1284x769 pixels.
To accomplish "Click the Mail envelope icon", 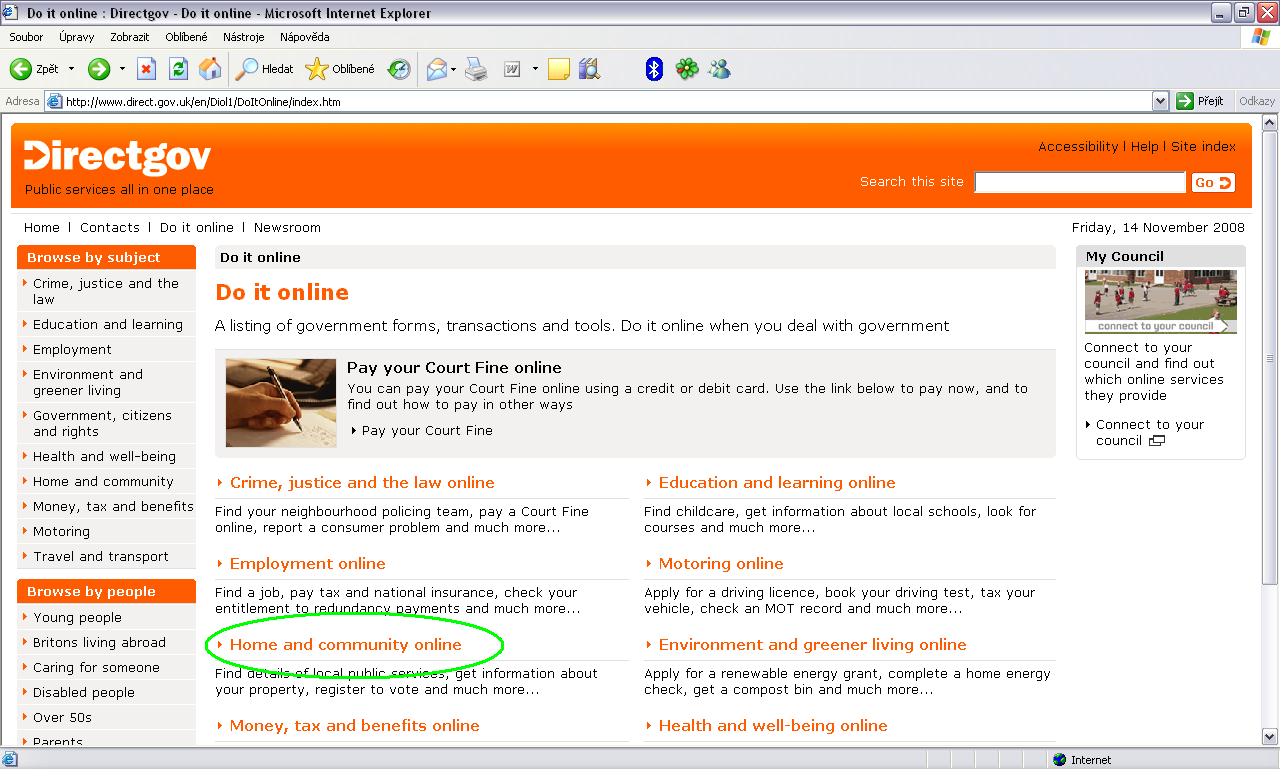I will pyautogui.click(x=437, y=69).
